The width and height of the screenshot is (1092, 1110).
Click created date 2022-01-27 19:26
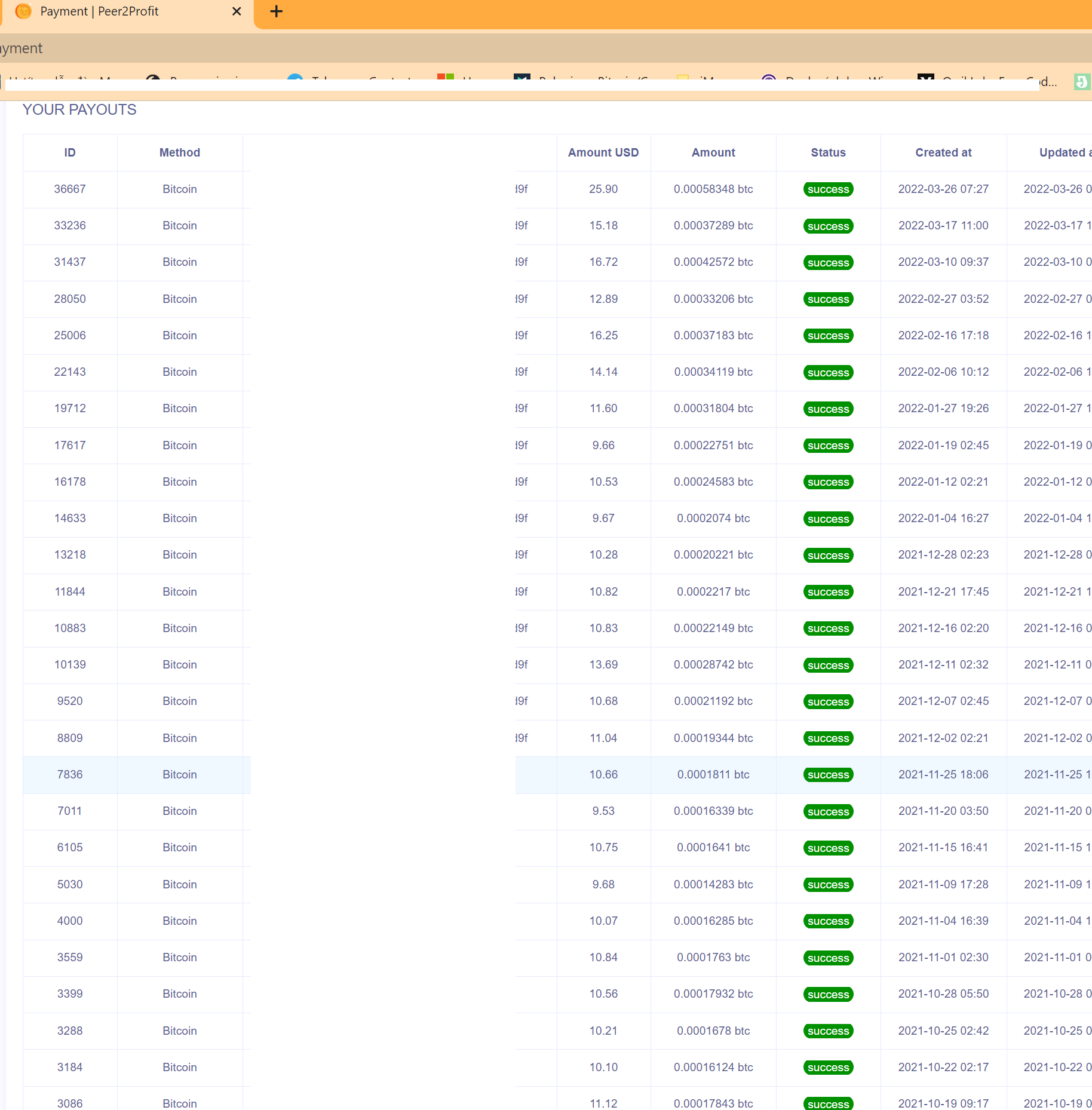point(943,408)
